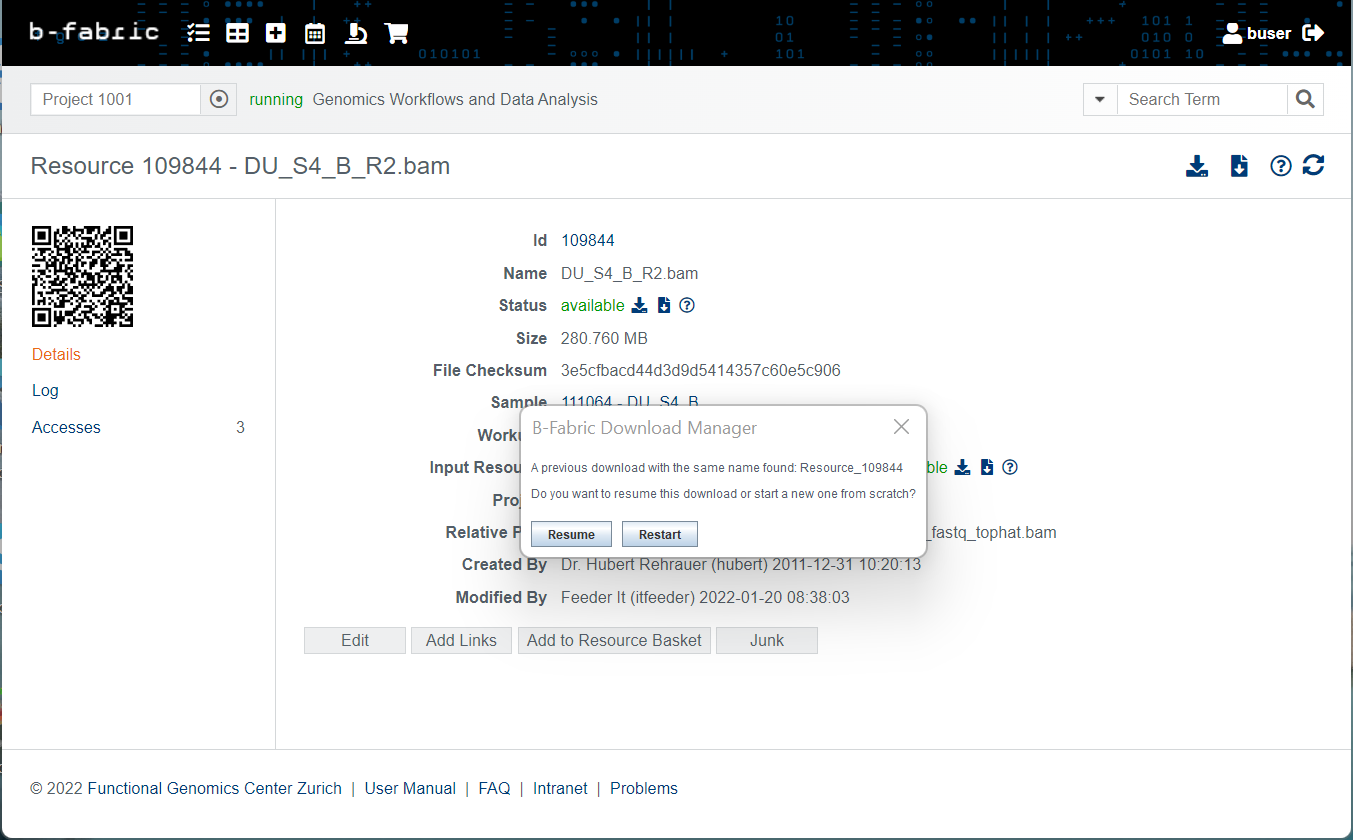Log out using the exit arrow icon
The width and height of the screenshot is (1353, 840).
[1314, 33]
